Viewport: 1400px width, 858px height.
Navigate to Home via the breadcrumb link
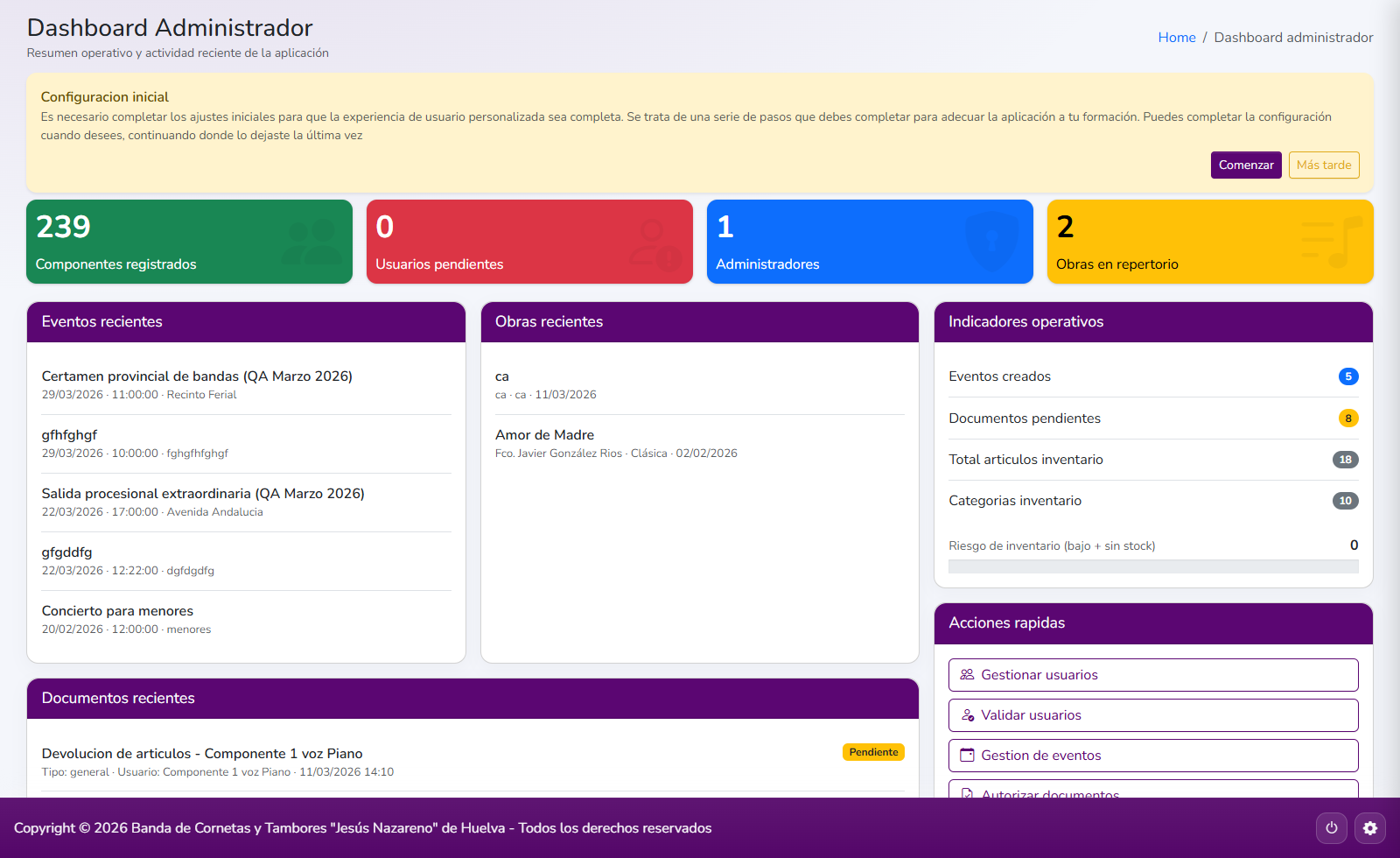[1176, 37]
